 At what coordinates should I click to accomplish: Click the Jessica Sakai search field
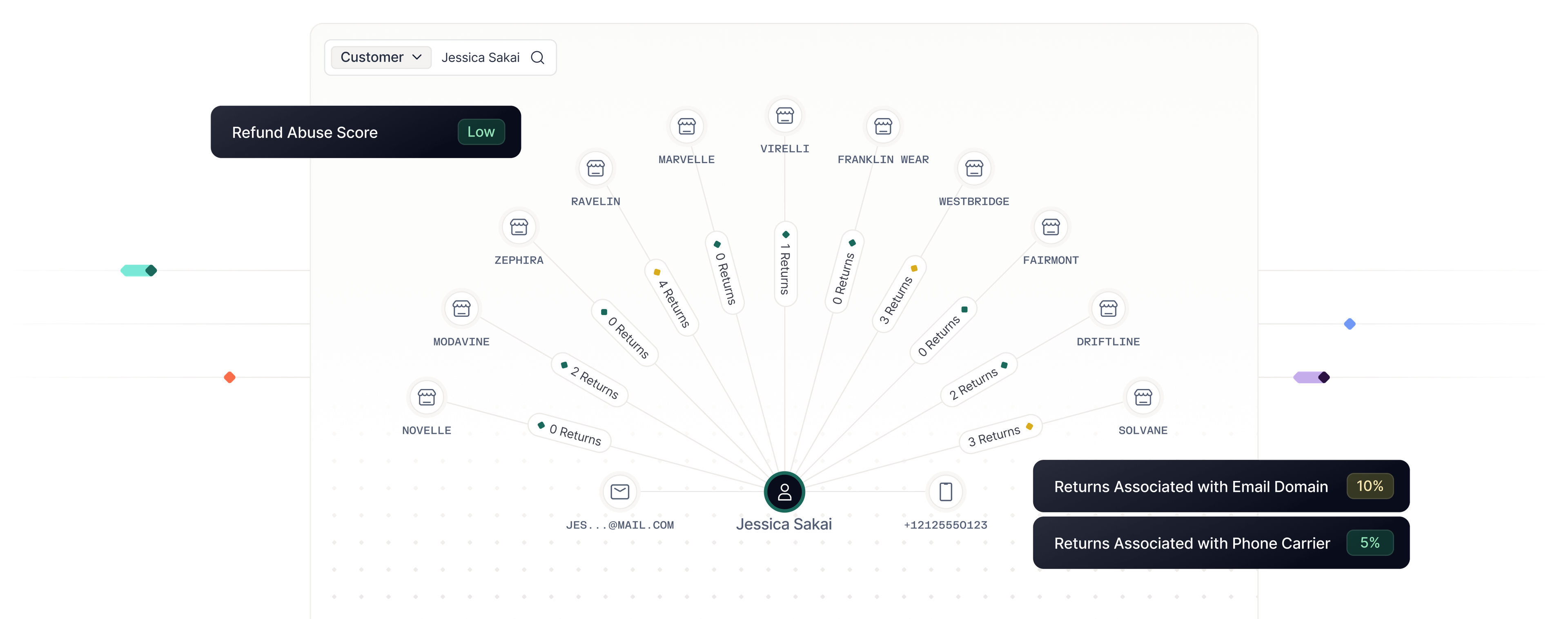coord(480,57)
